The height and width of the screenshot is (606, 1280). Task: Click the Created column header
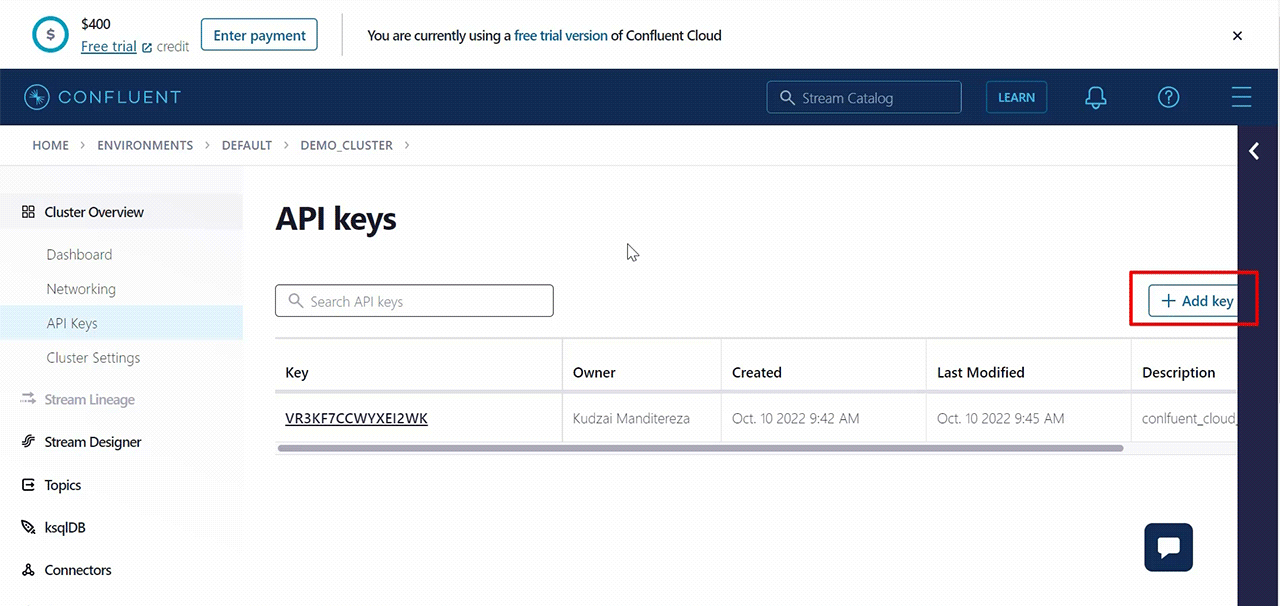pos(757,372)
